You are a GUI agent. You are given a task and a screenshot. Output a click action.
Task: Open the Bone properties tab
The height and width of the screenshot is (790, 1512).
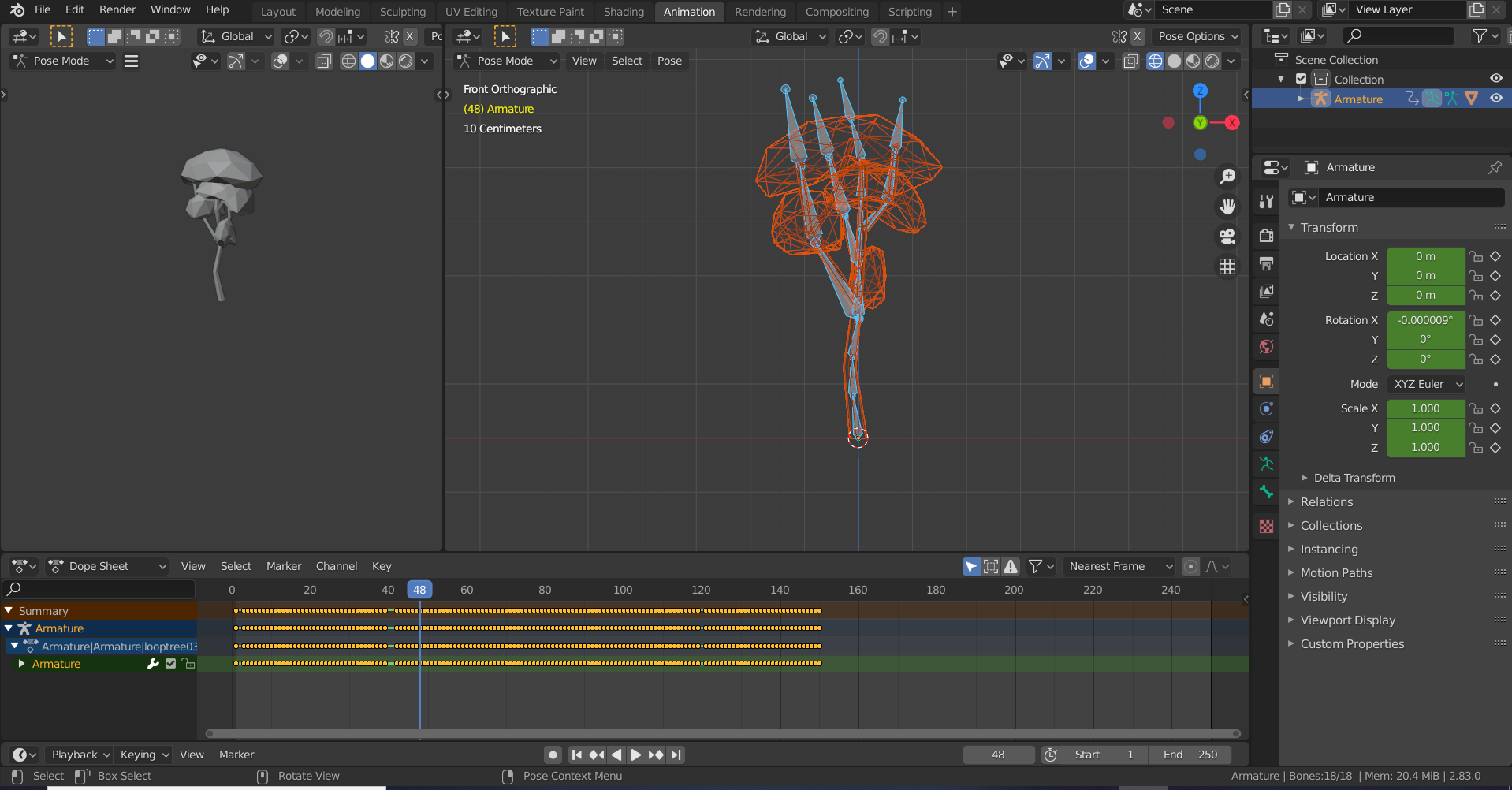coord(1266,492)
